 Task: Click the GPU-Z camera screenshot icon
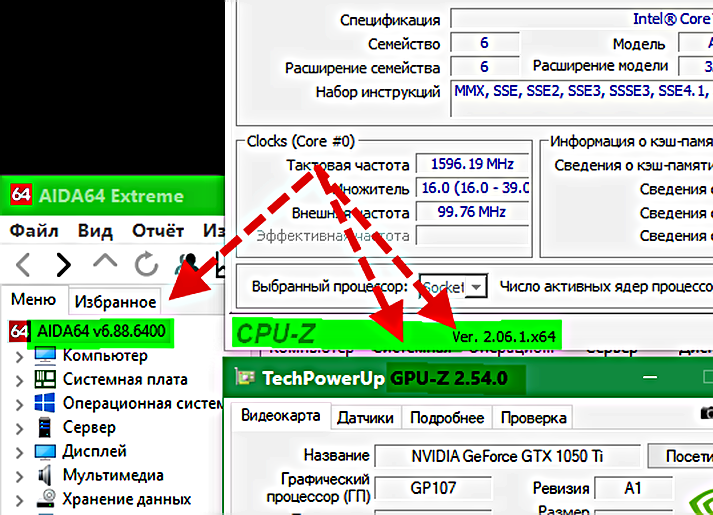[x=707, y=413]
